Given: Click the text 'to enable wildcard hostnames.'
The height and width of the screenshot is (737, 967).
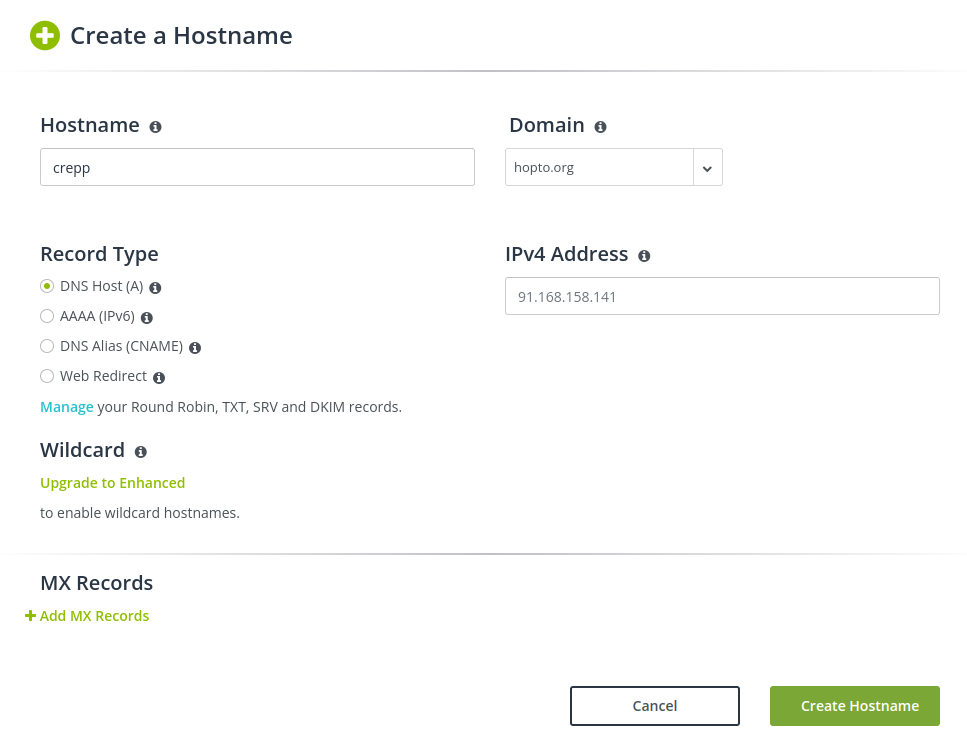Looking at the screenshot, I should click(140, 513).
